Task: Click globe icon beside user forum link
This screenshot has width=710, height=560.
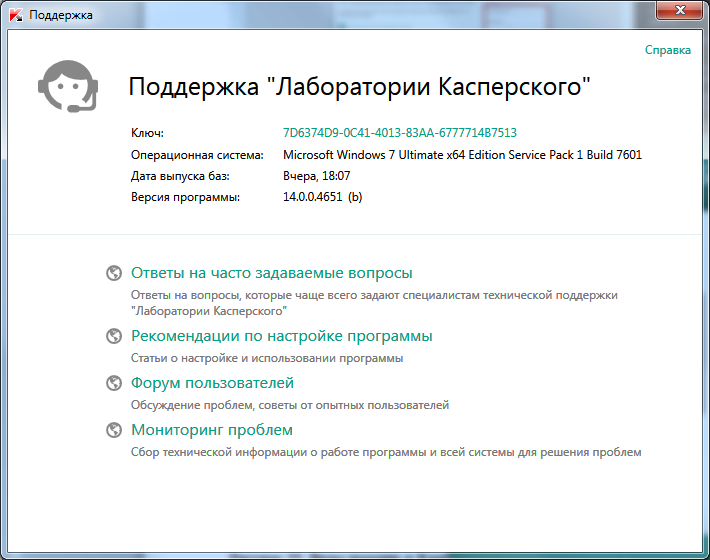Action: pos(114,383)
